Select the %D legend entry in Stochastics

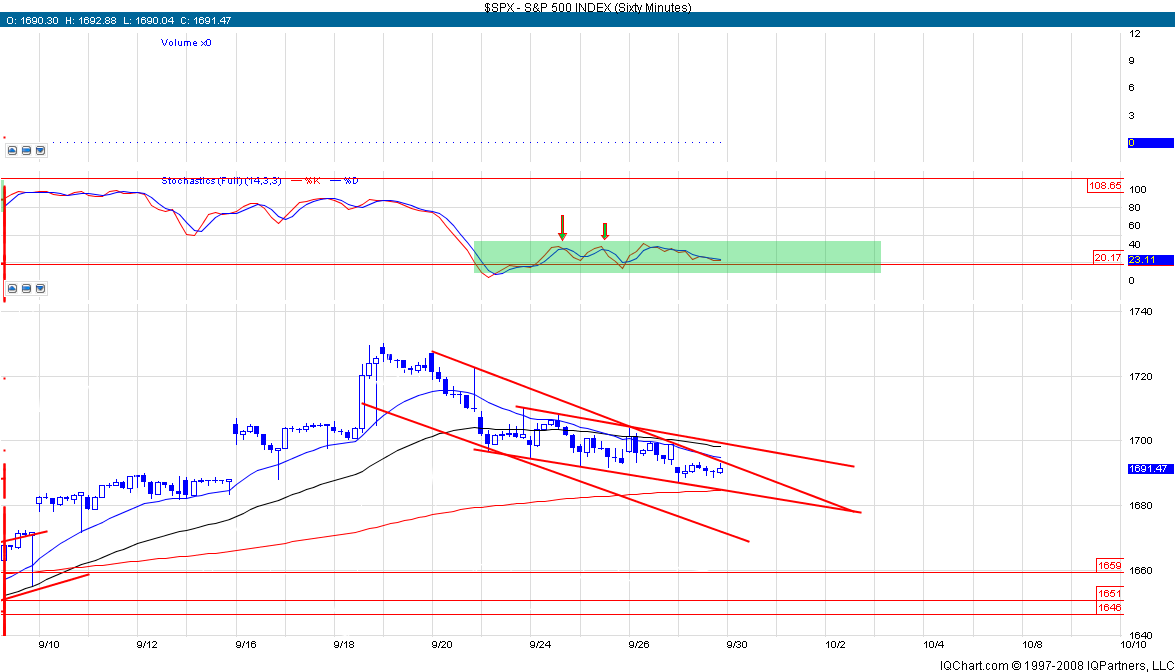[345, 180]
